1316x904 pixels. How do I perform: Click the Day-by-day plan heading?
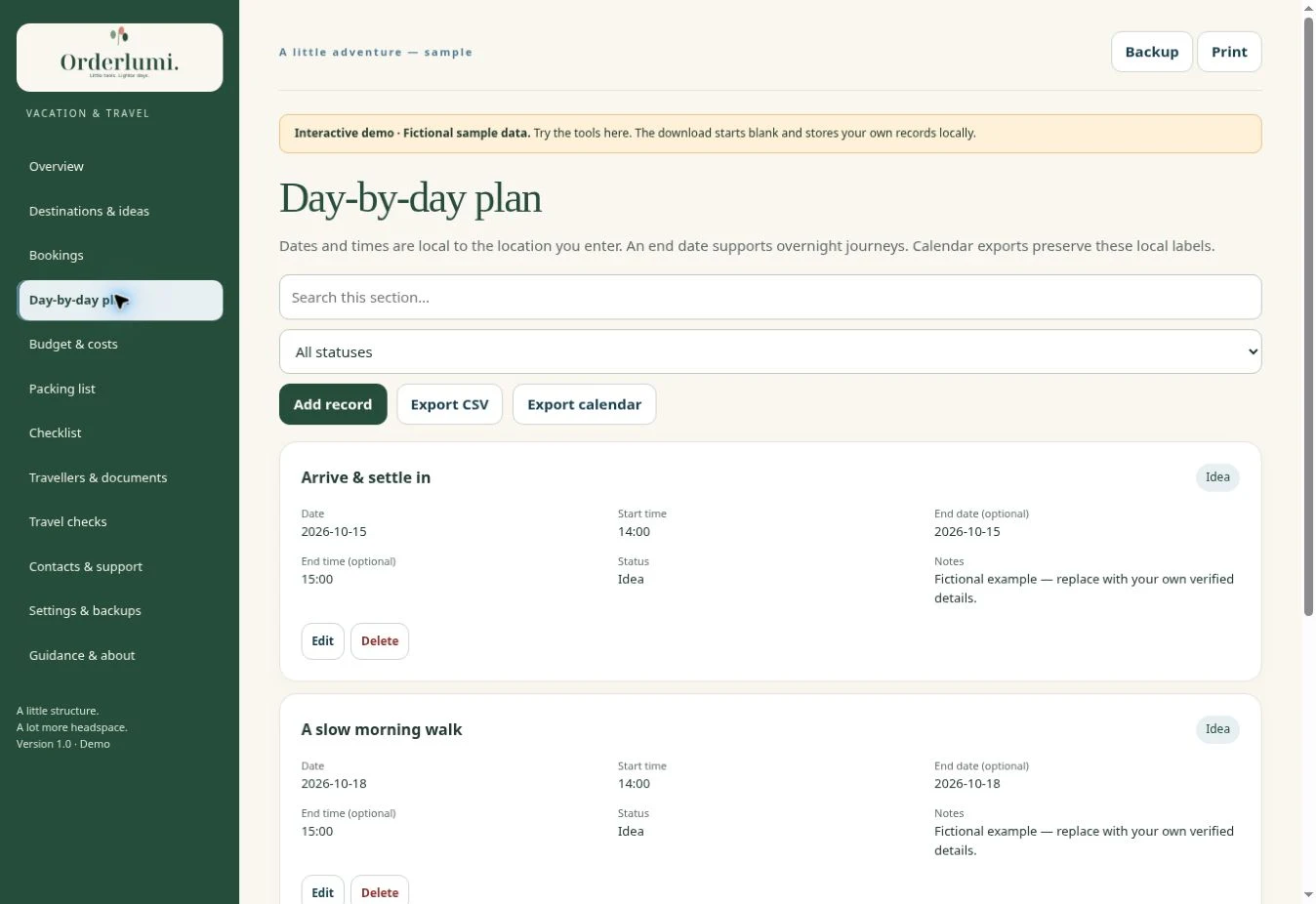click(410, 198)
